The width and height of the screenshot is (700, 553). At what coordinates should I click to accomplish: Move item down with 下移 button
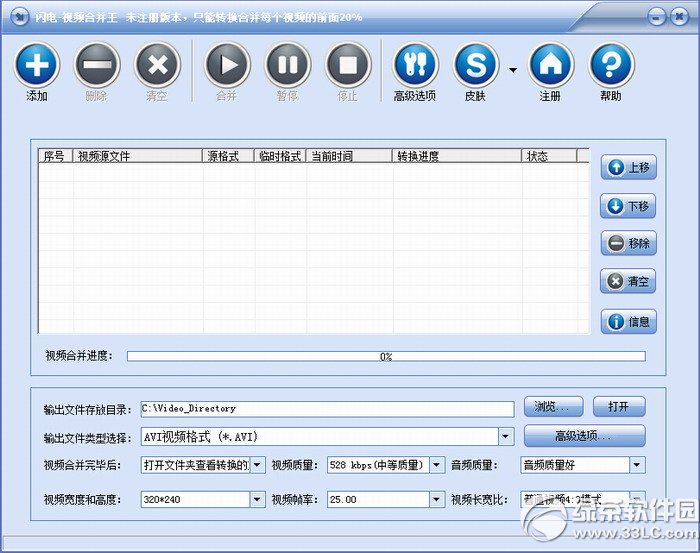[x=628, y=206]
